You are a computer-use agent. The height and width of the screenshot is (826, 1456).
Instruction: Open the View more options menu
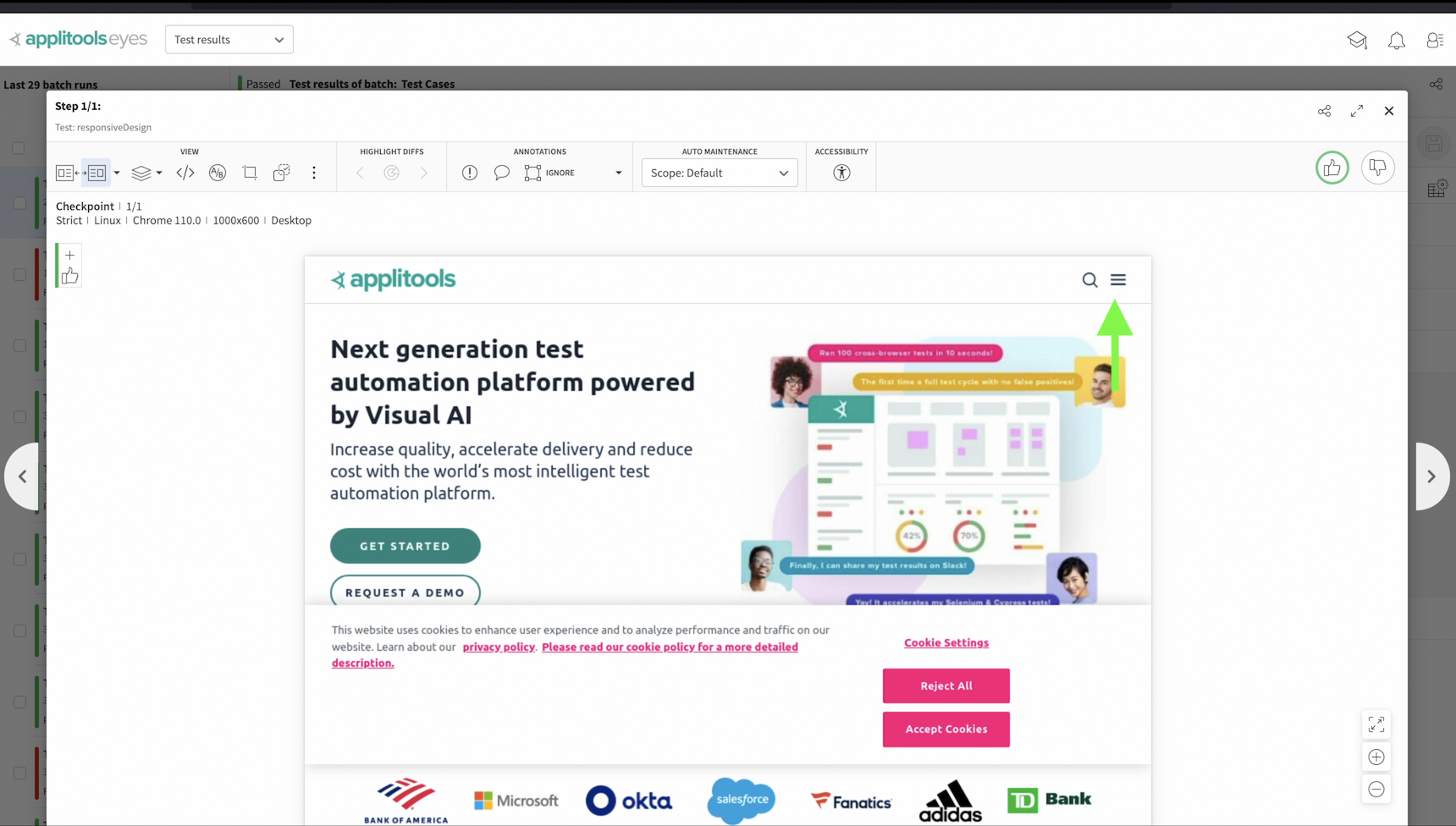click(x=314, y=173)
